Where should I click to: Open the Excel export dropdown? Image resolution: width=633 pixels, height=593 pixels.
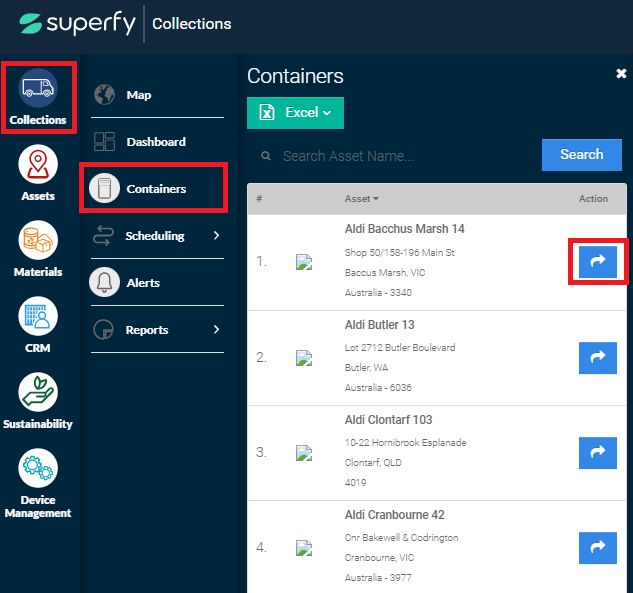[x=296, y=113]
